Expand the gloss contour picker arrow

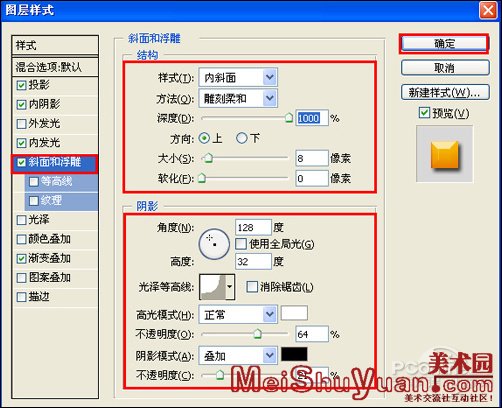(230, 287)
